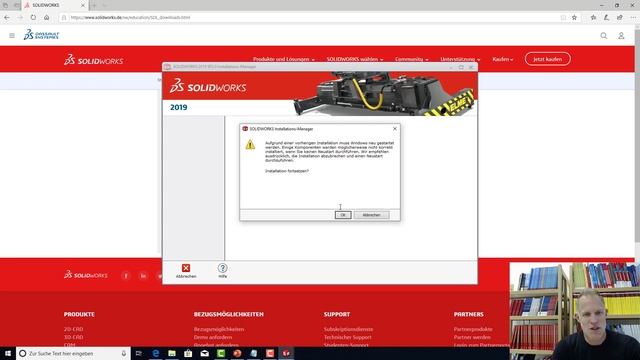Reload the page with the refresh icon
The height and width of the screenshot is (360, 640).
(x=33, y=18)
